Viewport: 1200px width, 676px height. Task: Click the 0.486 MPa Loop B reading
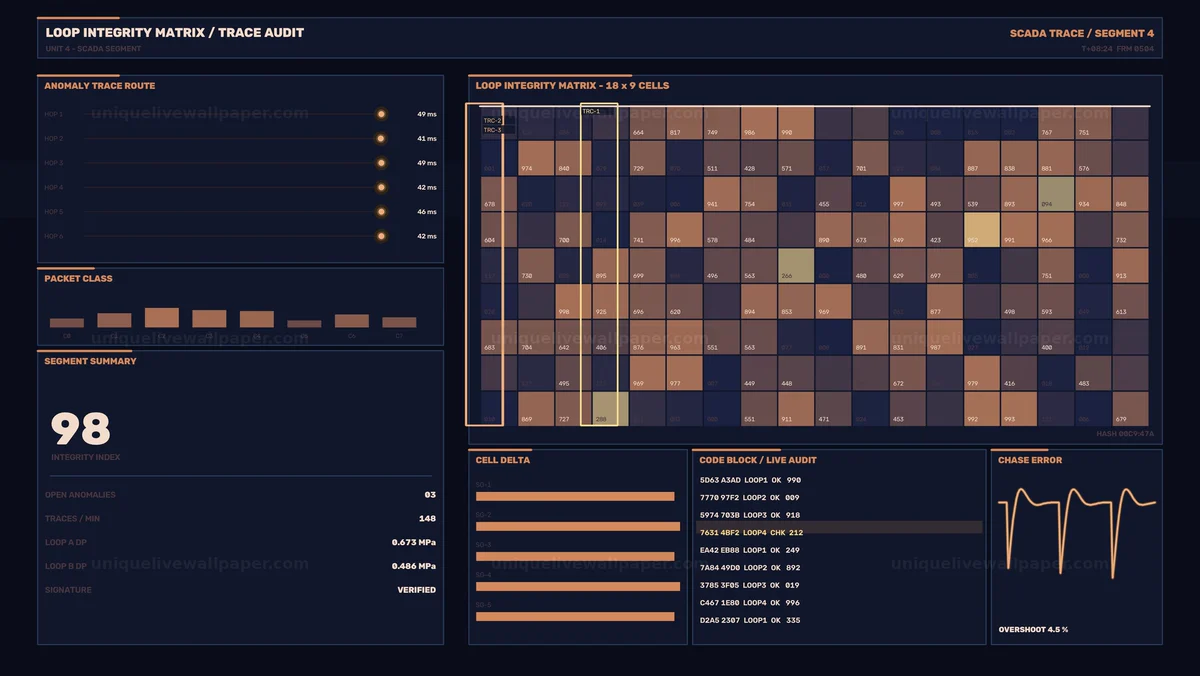click(414, 566)
